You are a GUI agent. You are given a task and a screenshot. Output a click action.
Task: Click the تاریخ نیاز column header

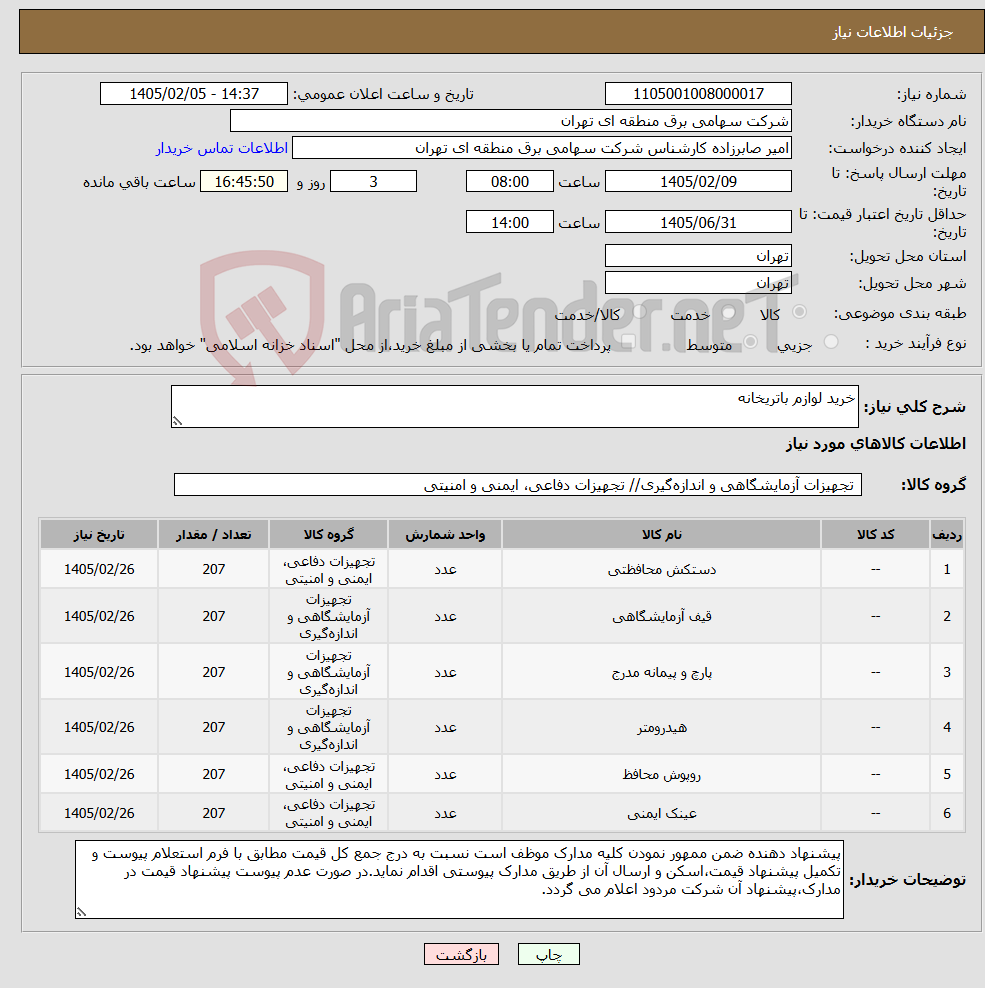[99, 534]
